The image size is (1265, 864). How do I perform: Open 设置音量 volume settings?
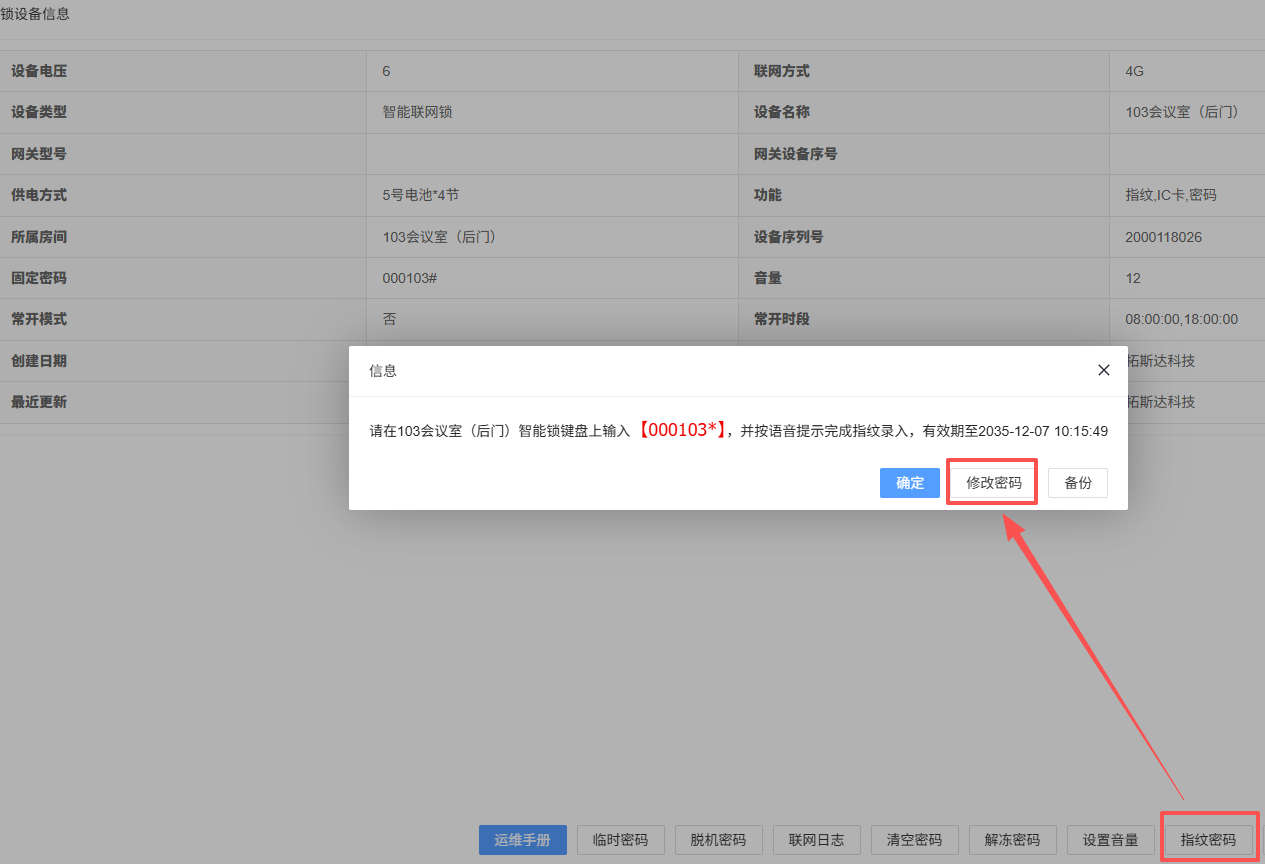[x=1110, y=840]
